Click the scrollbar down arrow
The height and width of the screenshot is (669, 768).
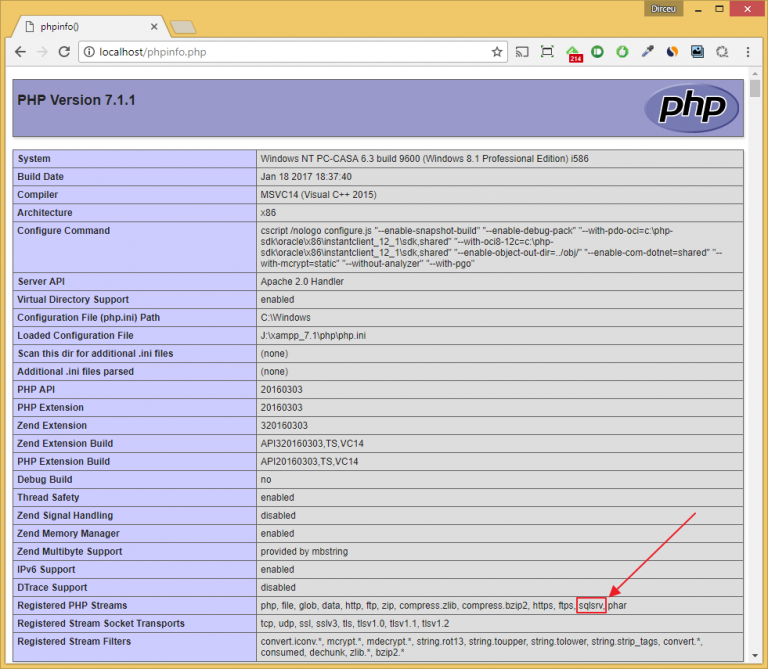[755, 661]
